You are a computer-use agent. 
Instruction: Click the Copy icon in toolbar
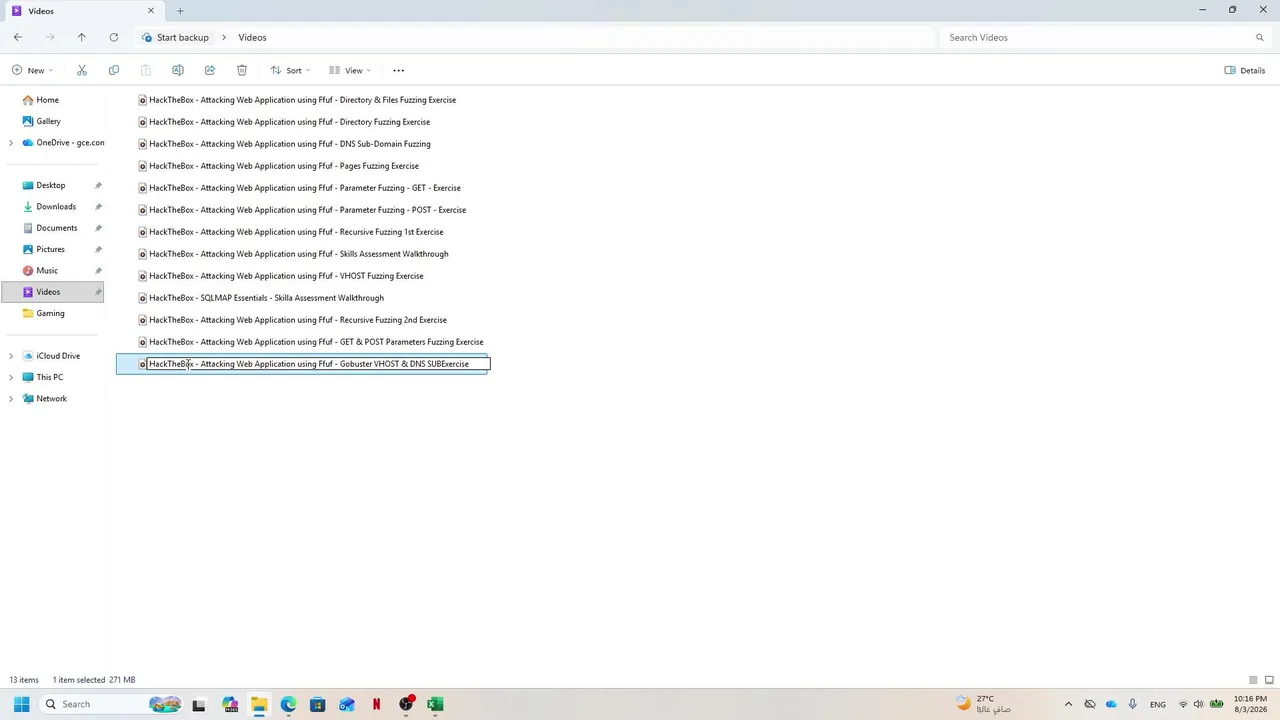(114, 70)
